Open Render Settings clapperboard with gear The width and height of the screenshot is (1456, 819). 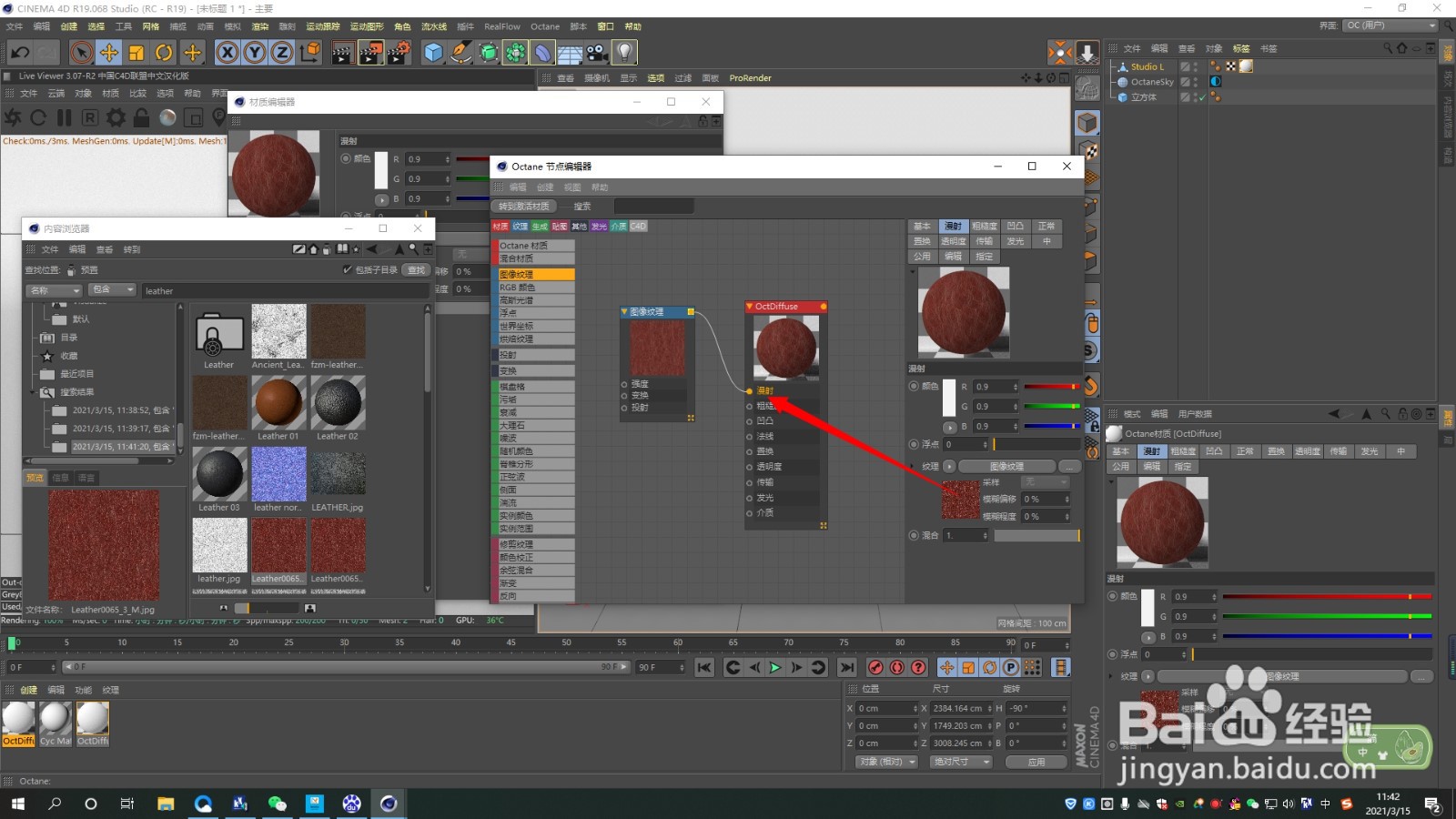point(399,53)
